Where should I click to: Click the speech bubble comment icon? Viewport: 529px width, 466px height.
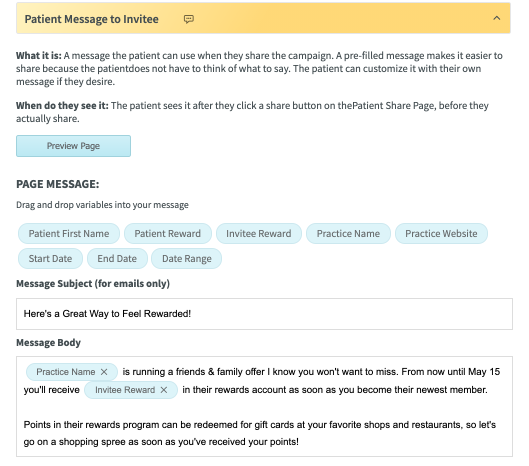189,19
